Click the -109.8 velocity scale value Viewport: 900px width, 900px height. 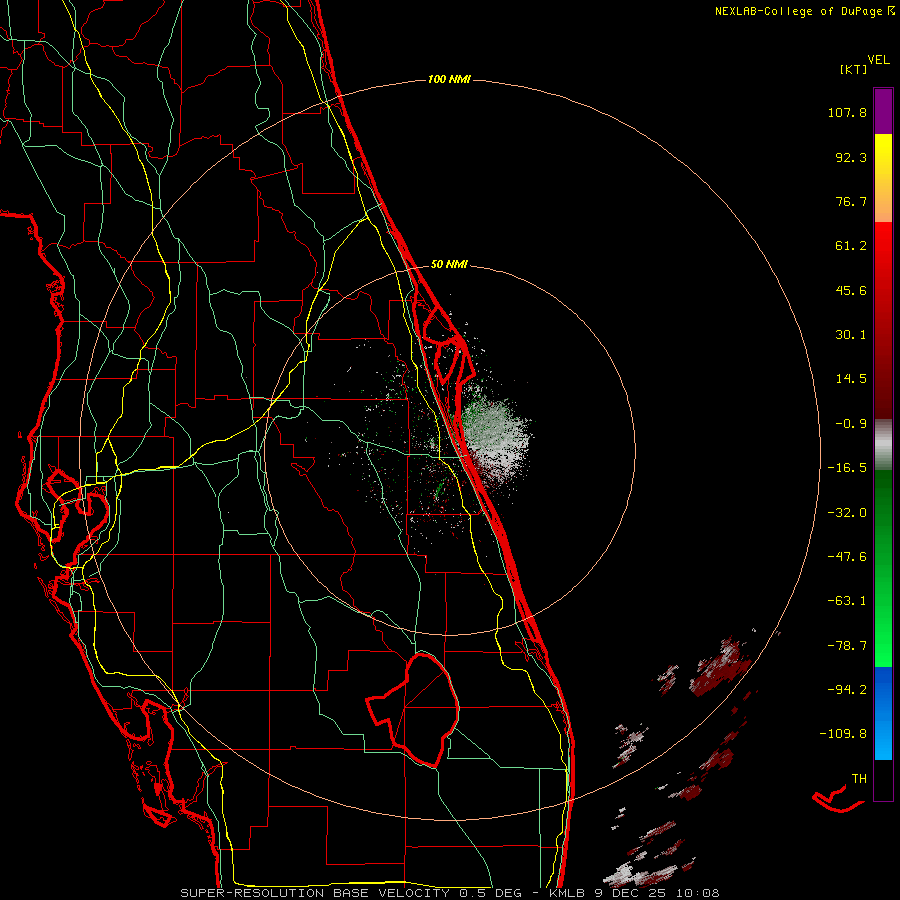843,734
